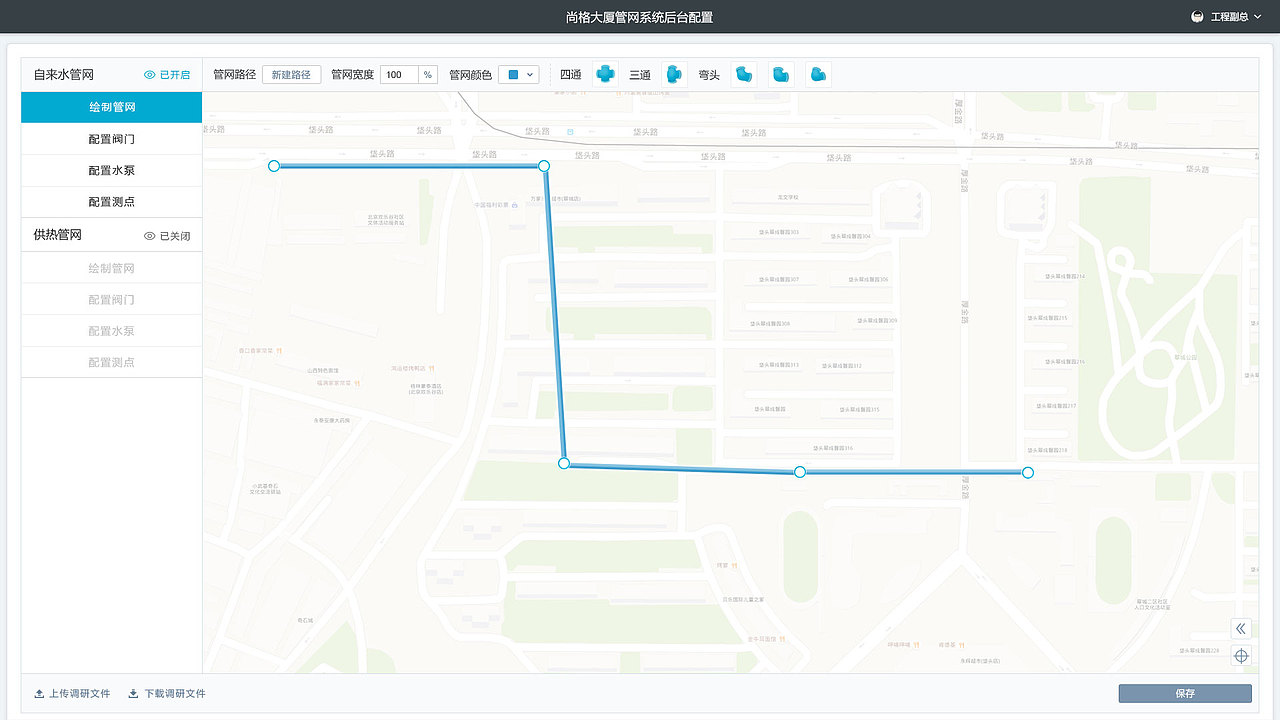Select 配置水泵 under 自来水管网
The image size is (1280, 720).
pos(112,170)
